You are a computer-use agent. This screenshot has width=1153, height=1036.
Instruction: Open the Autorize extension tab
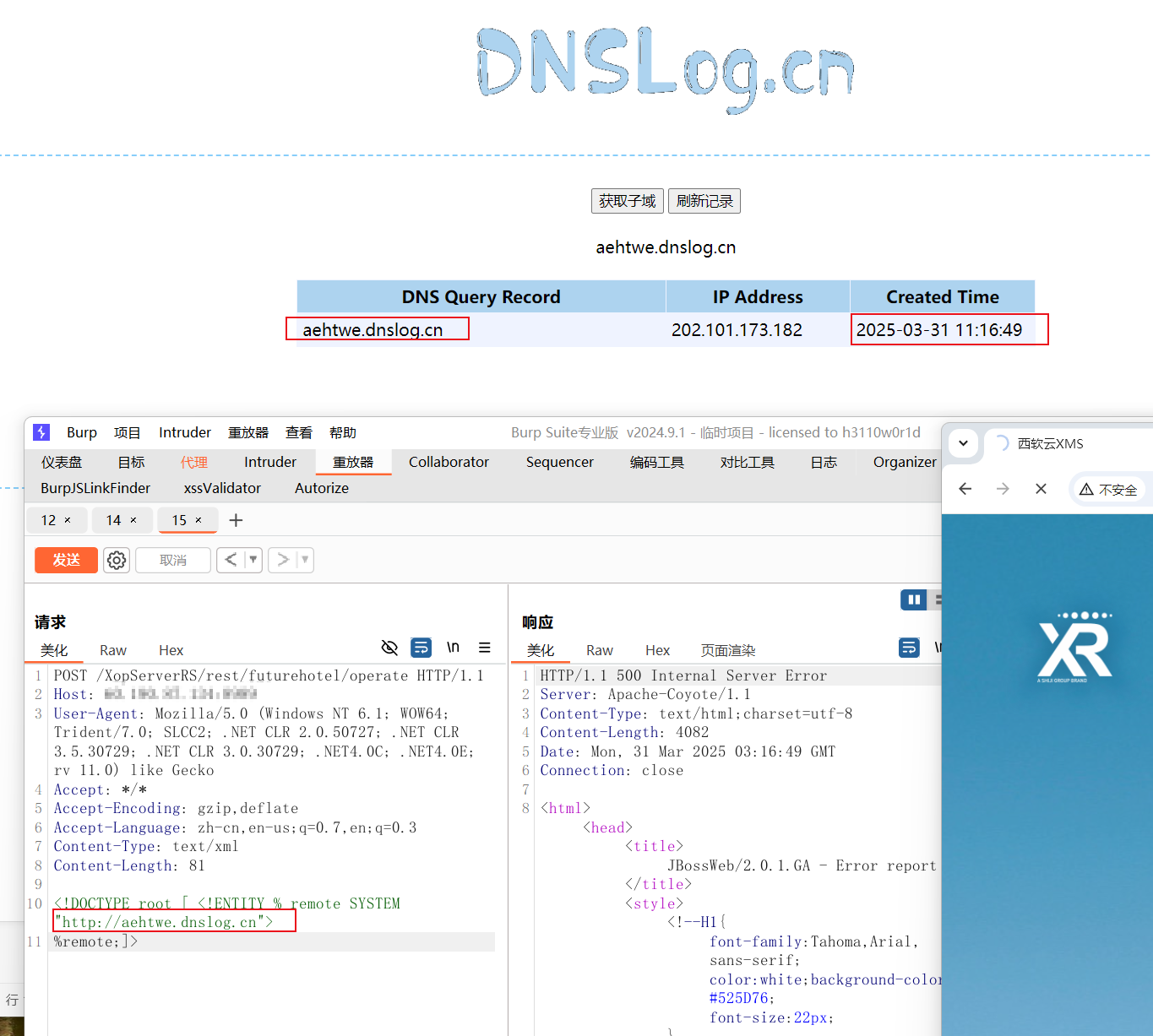pos(322,488)
